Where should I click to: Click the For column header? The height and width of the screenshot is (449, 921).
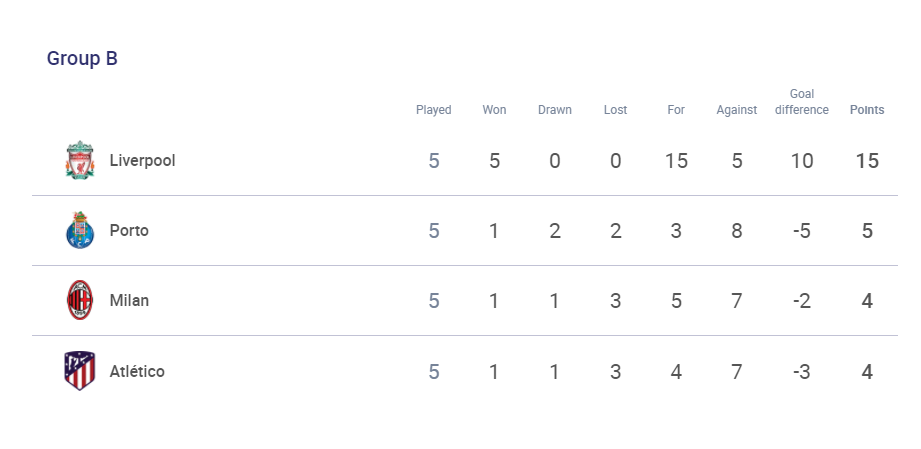tap(676, 110)
